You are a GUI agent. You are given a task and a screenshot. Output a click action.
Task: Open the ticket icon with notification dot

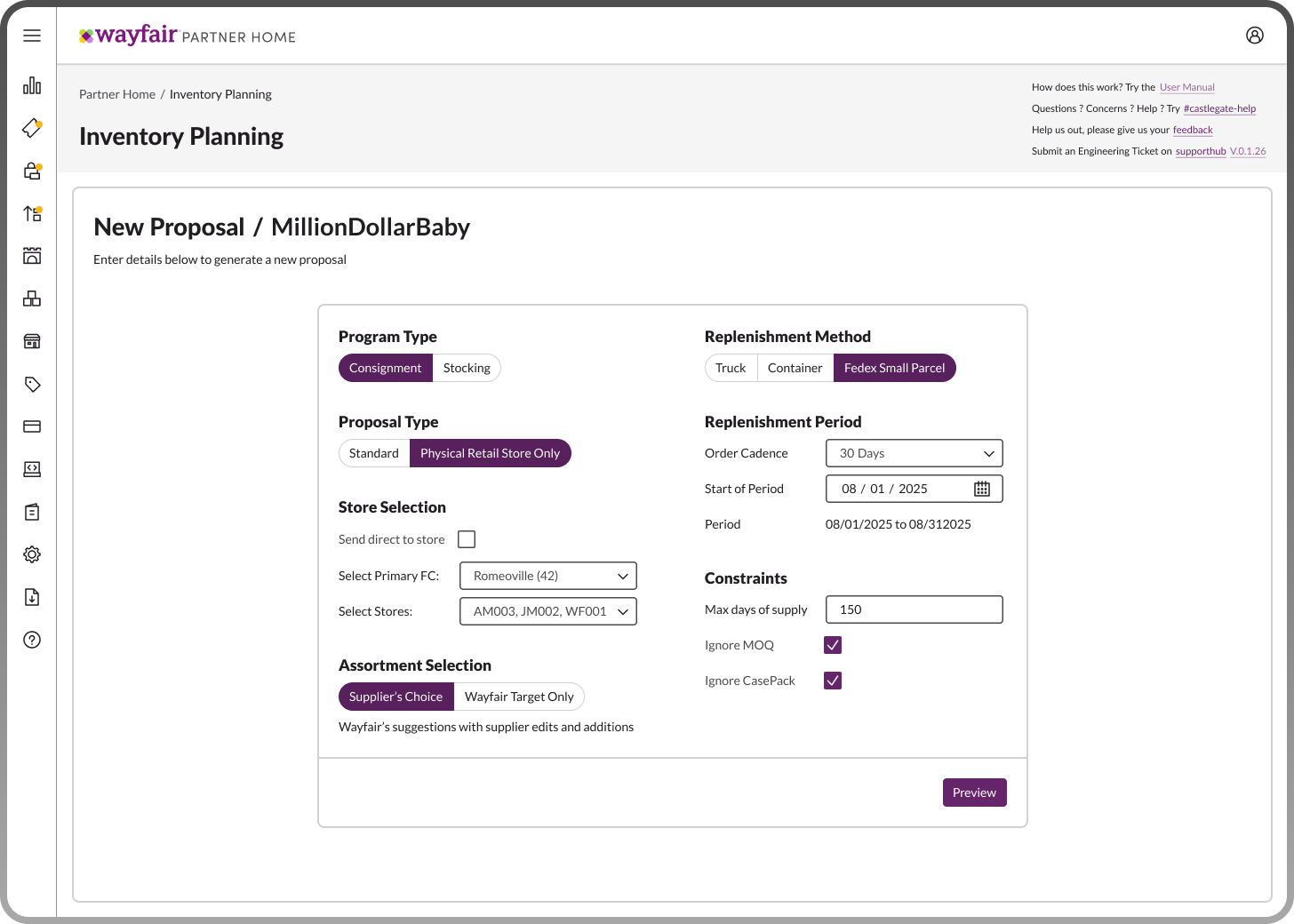[32, 128]
